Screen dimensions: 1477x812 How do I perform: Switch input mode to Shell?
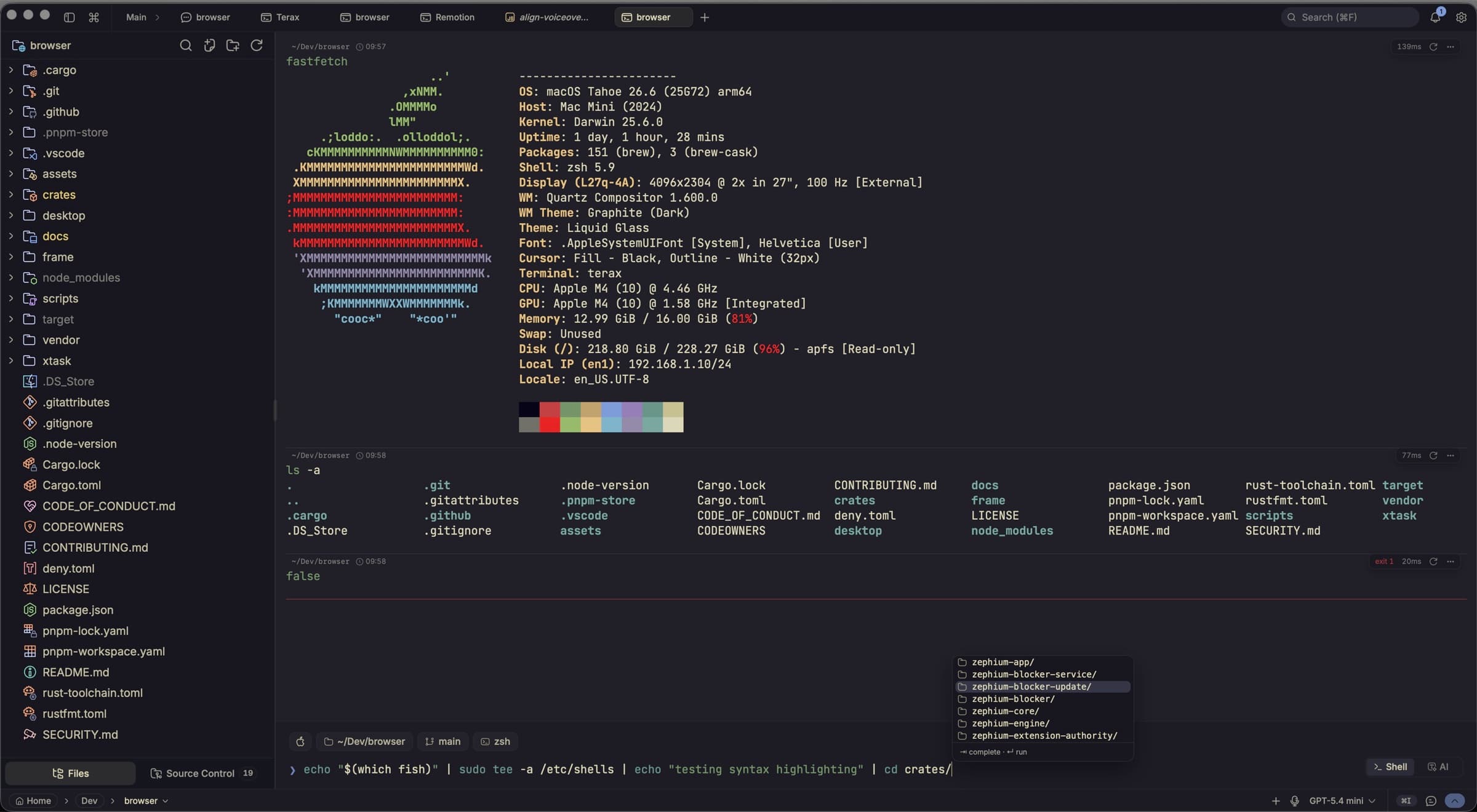pos(1390,767)
